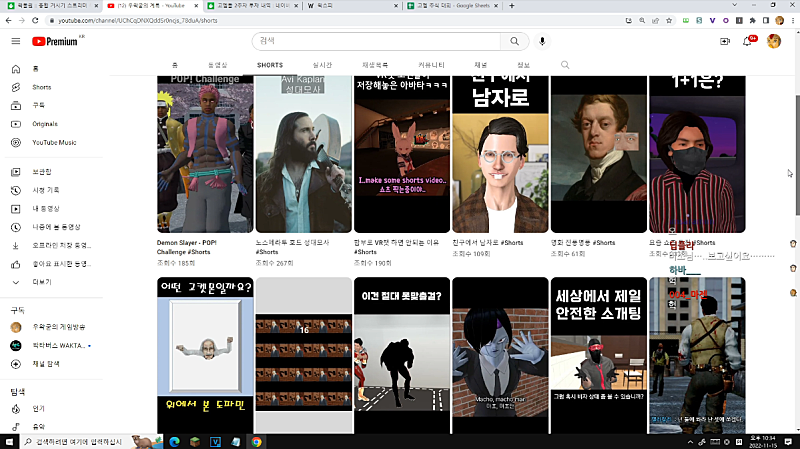Screen dimensions: 800x449
Task: Open Originals in the sidebar
Action: pos(45,124)
